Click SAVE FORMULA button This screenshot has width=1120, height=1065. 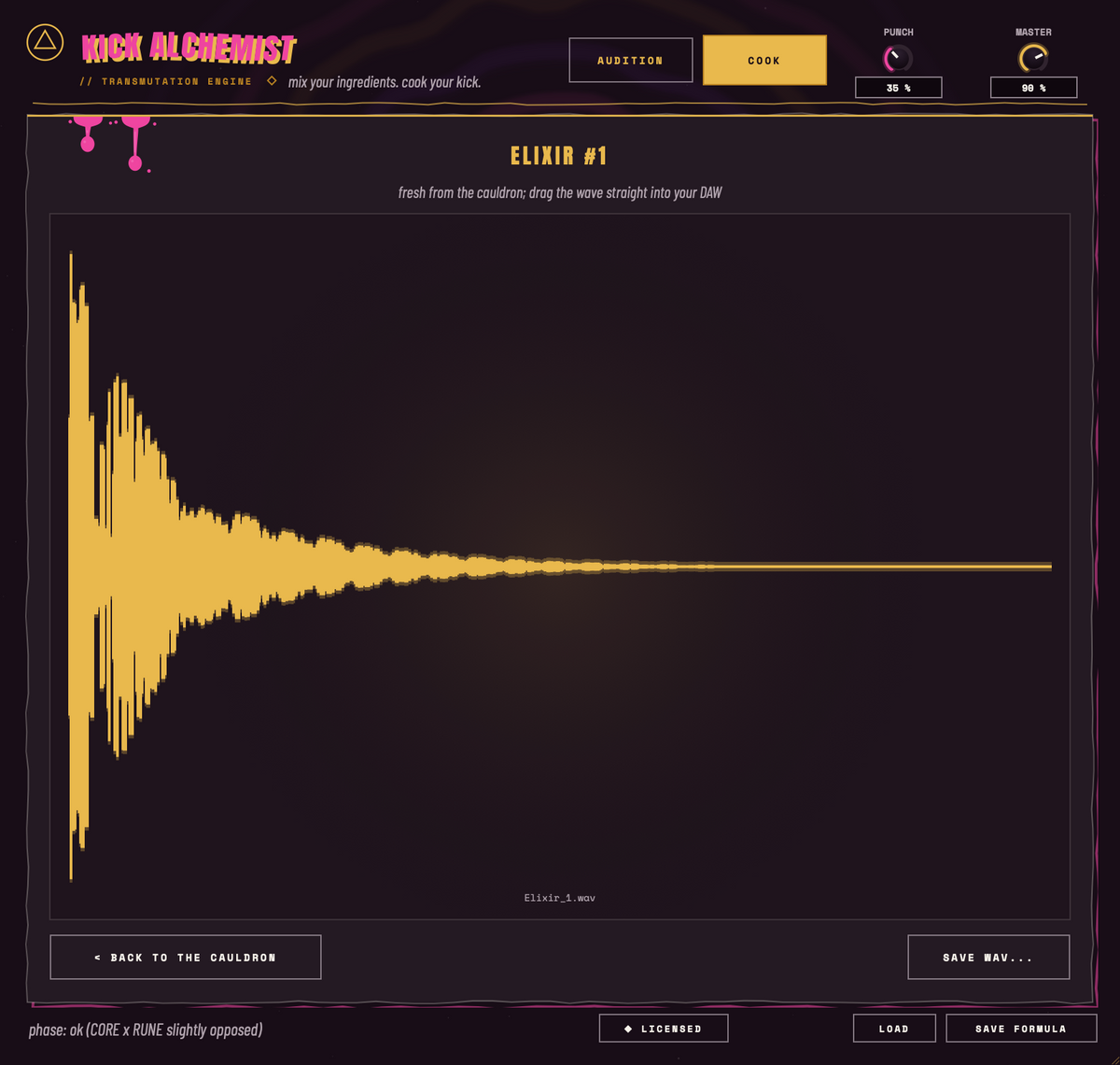[x=1021, y=1029]
